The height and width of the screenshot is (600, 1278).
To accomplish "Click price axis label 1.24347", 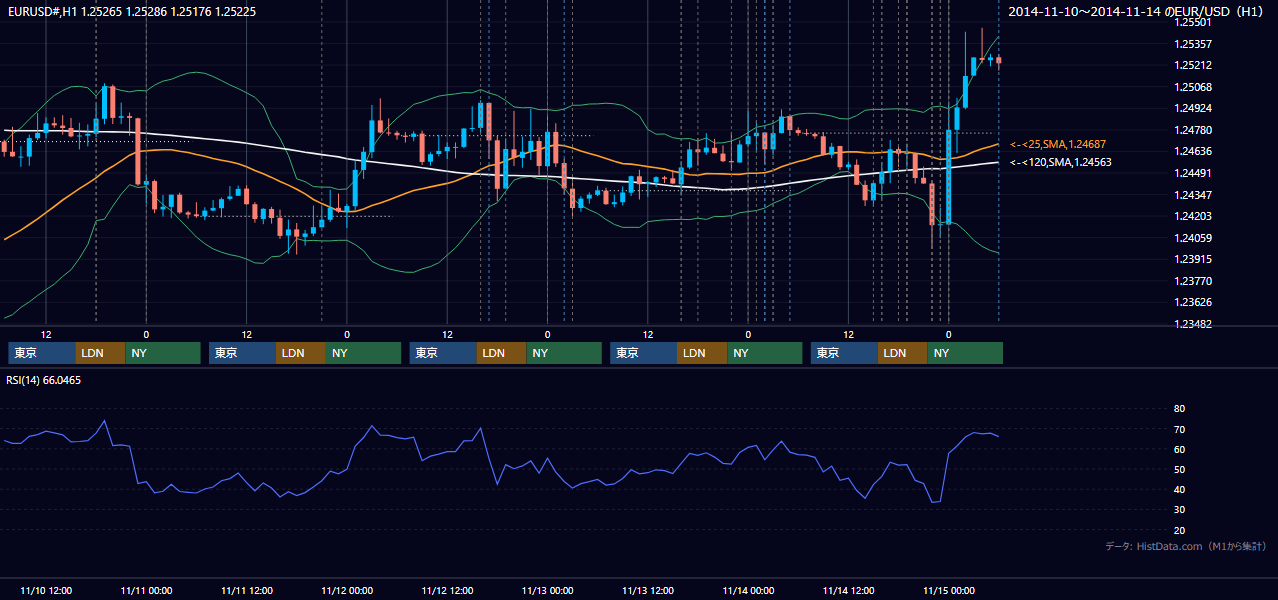I will [x=1192, y=195].
